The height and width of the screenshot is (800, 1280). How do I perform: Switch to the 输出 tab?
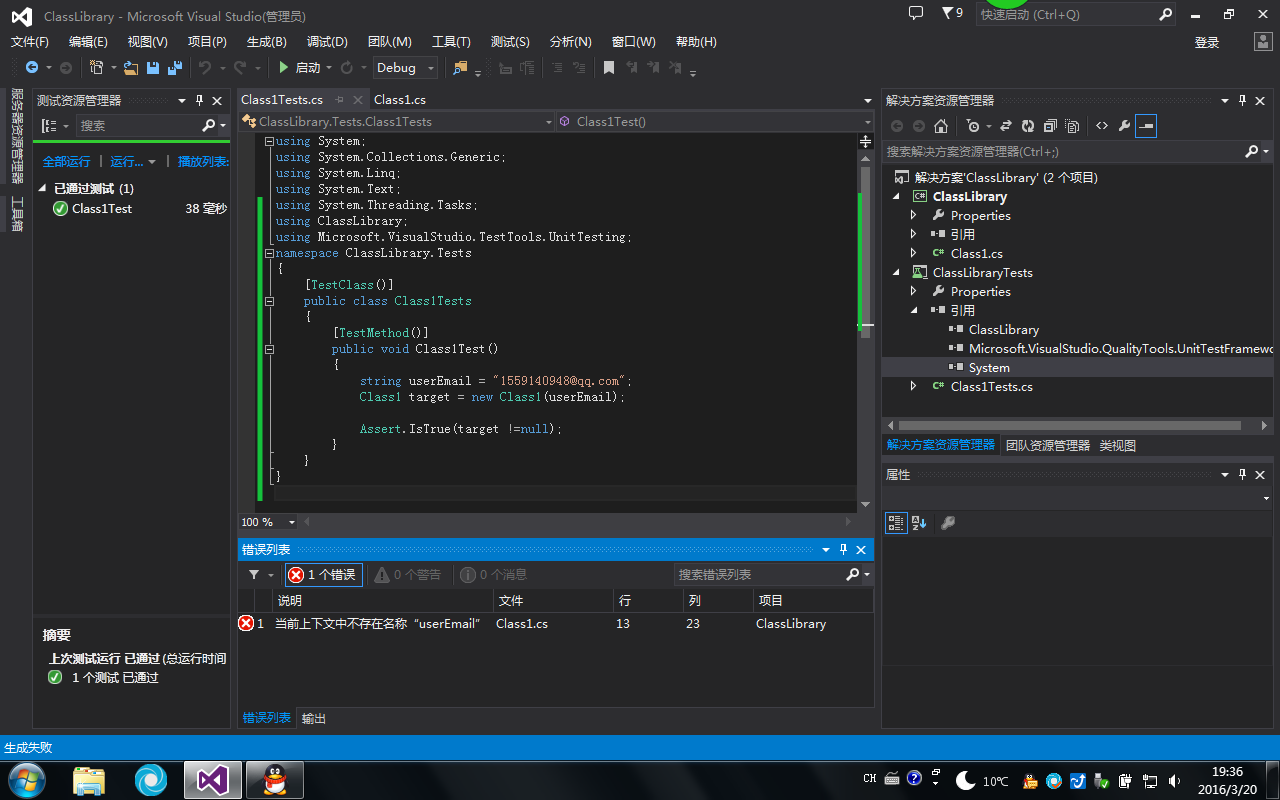pyautogui.click(x=314, y=718)
